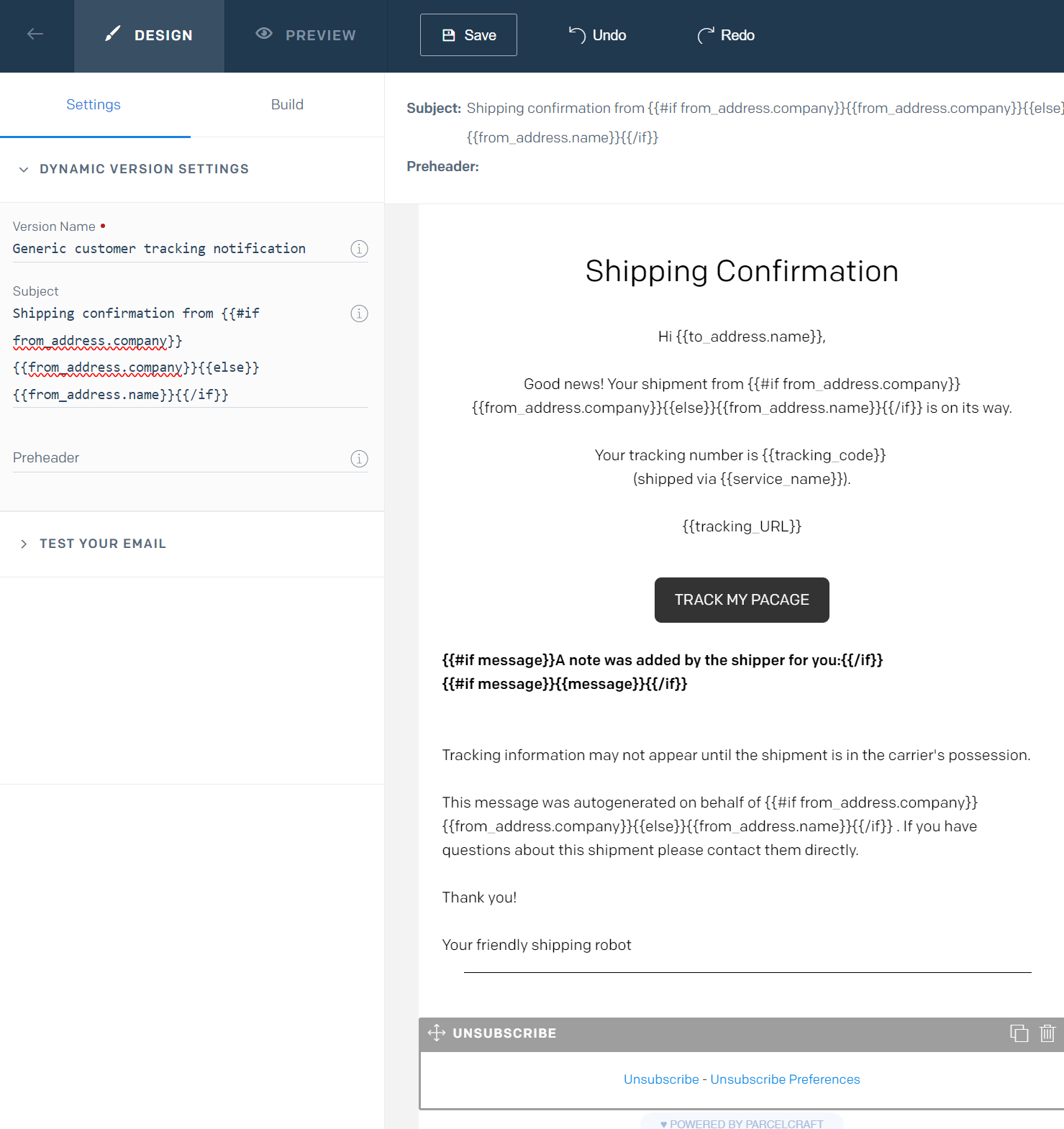Click 'Your friendly shipping robot' text
The height and width of the screenshot is (1129, 1064).
click(x=537, y=945)
